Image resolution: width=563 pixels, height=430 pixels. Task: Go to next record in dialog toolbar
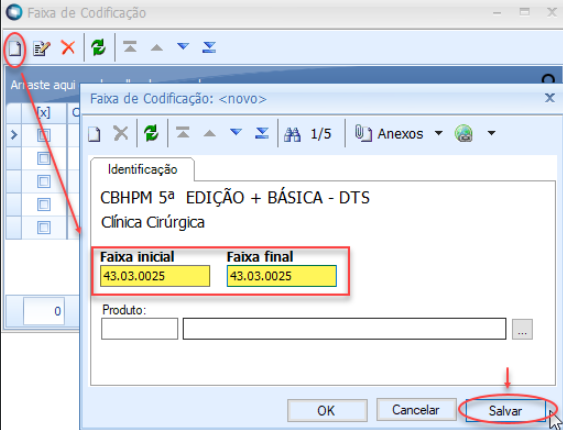tap(236, 132)
